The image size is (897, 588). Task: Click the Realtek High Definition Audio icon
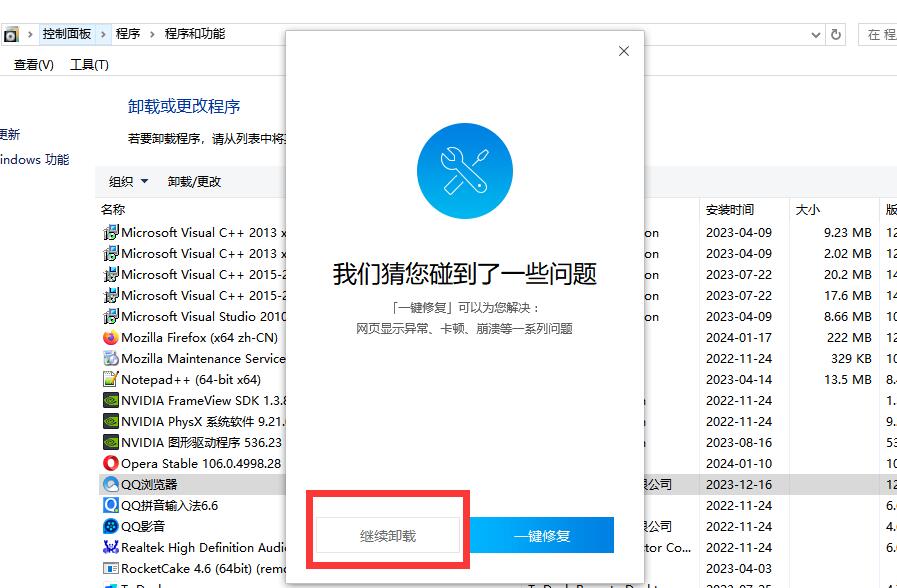(110, 547)
